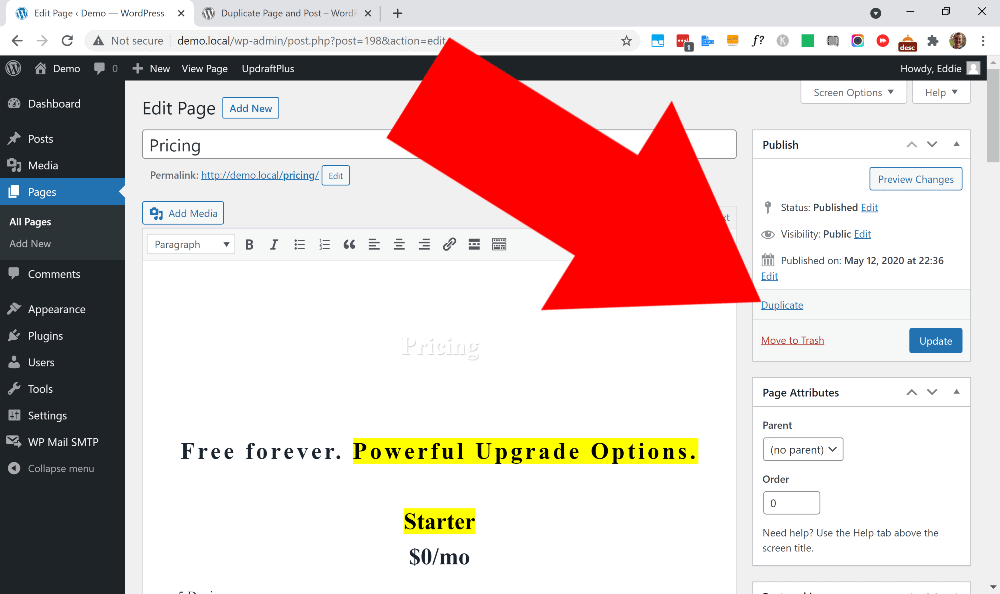Open the Parent page dropdown
This screenshot has width=1000, height=594.
(803, 450)
